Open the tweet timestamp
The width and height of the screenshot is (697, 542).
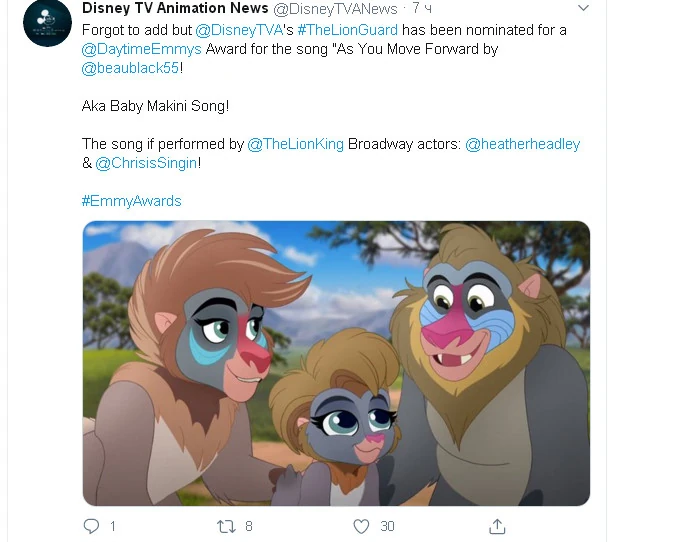[x=421, y=8]
